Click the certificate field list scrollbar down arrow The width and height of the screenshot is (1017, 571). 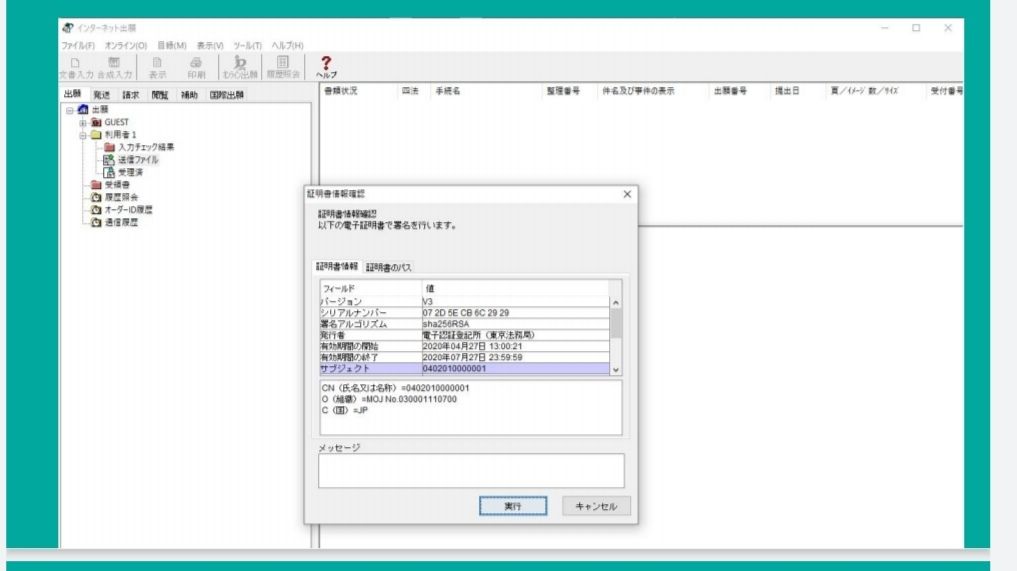[x=616, y=369]
